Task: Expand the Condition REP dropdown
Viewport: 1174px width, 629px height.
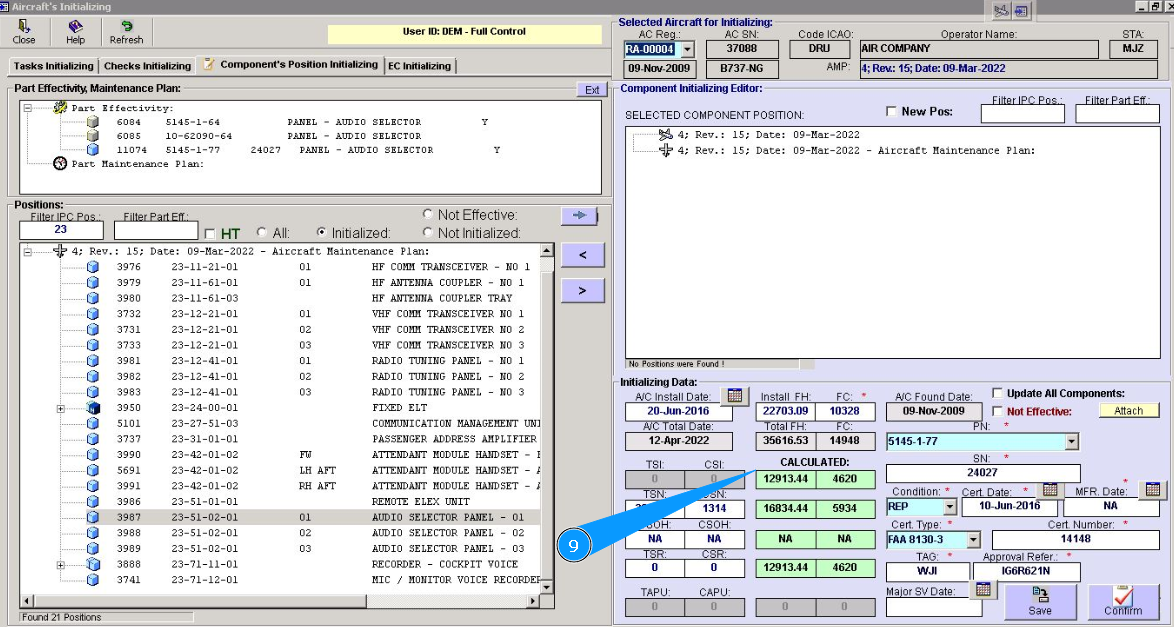Action: [949, 507]
